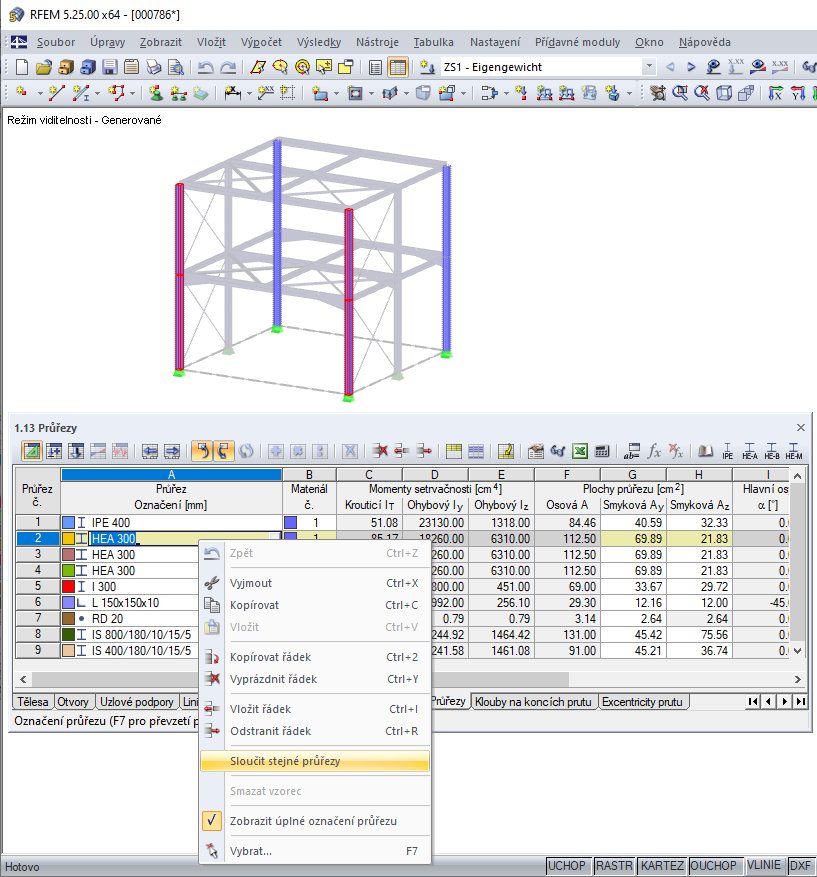
Task: Undo last action in main toolbar
Action: point(205,67)
